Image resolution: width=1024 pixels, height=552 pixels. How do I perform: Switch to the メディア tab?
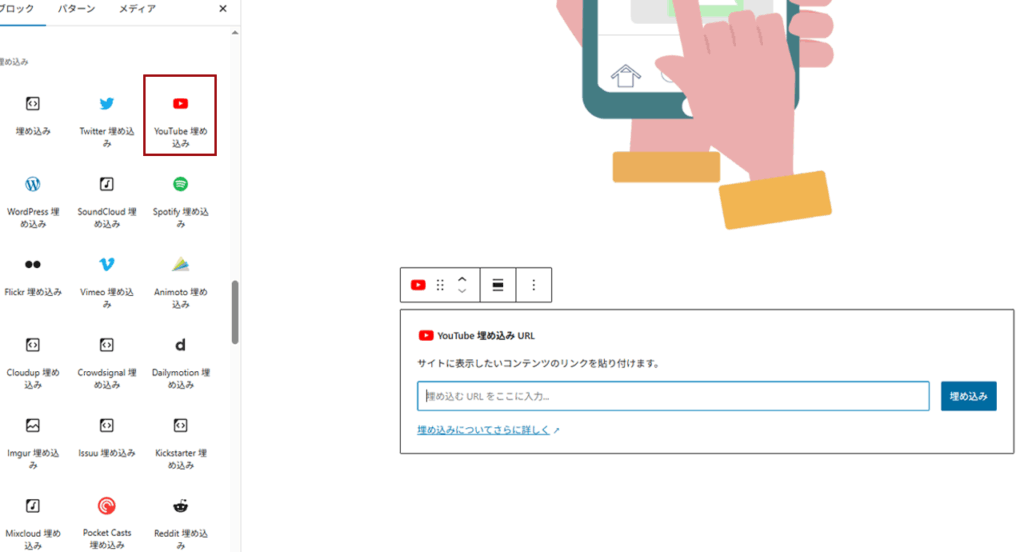[x=137, y=9]
